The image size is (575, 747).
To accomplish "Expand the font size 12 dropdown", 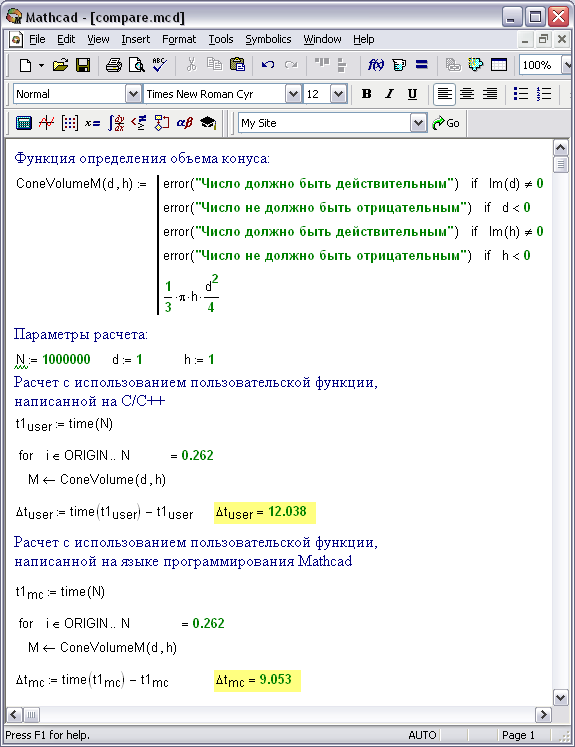I will pos(338,94).
